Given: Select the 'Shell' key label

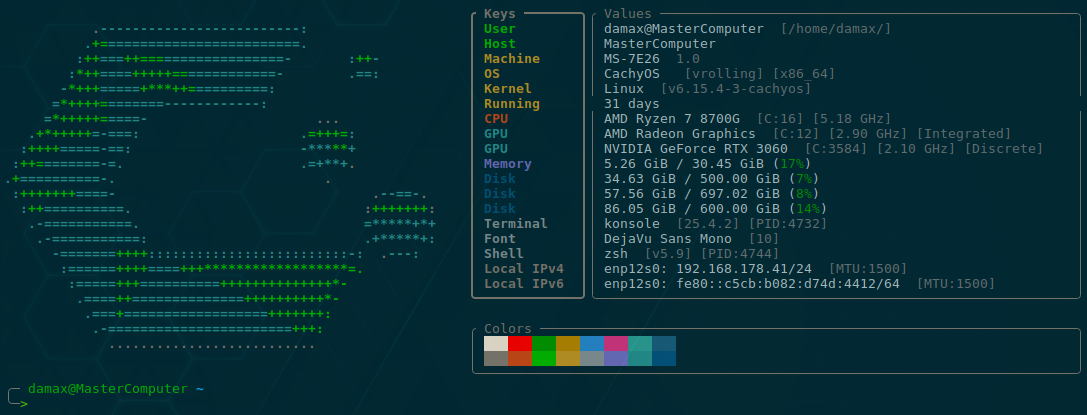Looking at the screenshot, I should pos(504,254).
